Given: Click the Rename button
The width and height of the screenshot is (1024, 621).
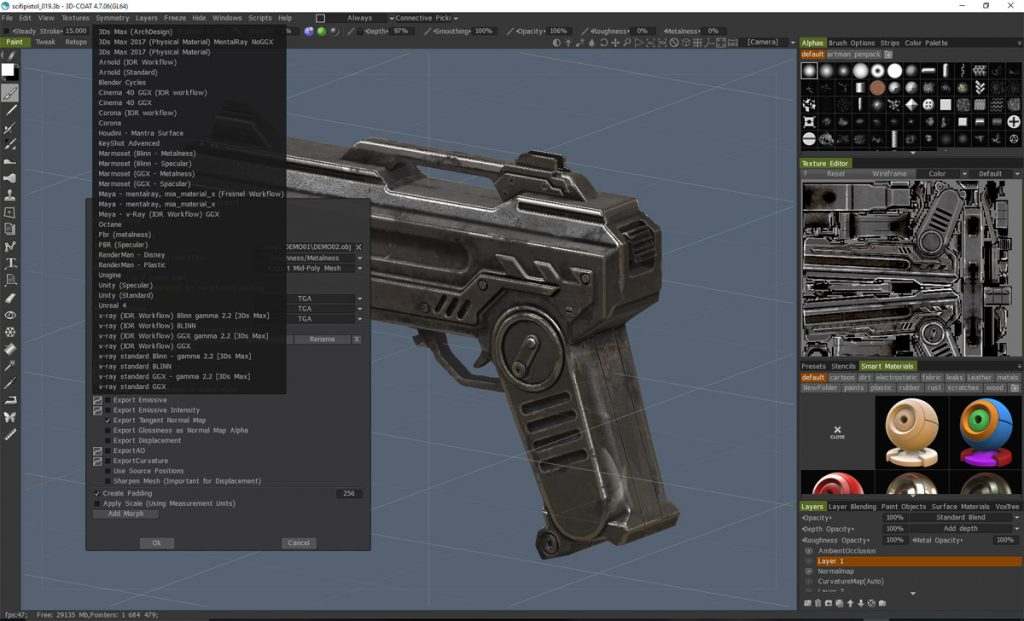Looking at the screenshot, I should pyautogui.click(x=322, y=340).
